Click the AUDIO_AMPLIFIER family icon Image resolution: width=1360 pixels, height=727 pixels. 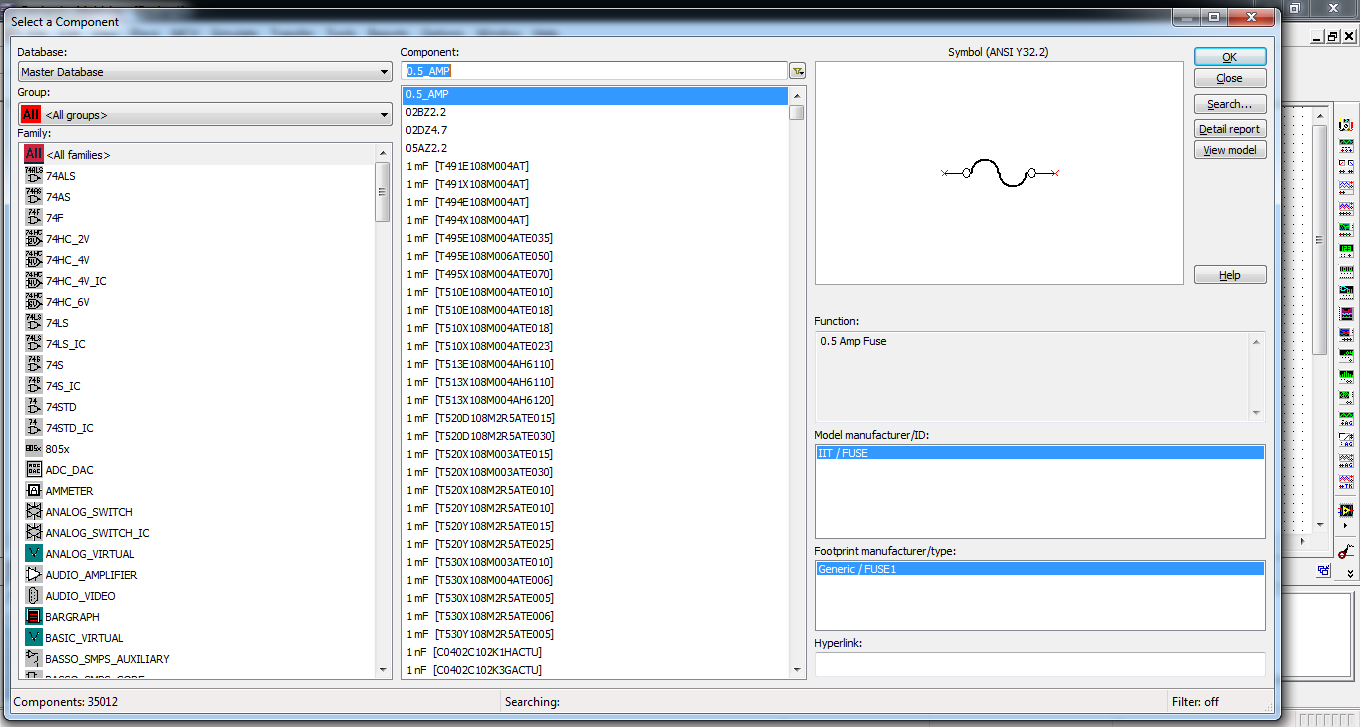(33, 574)
